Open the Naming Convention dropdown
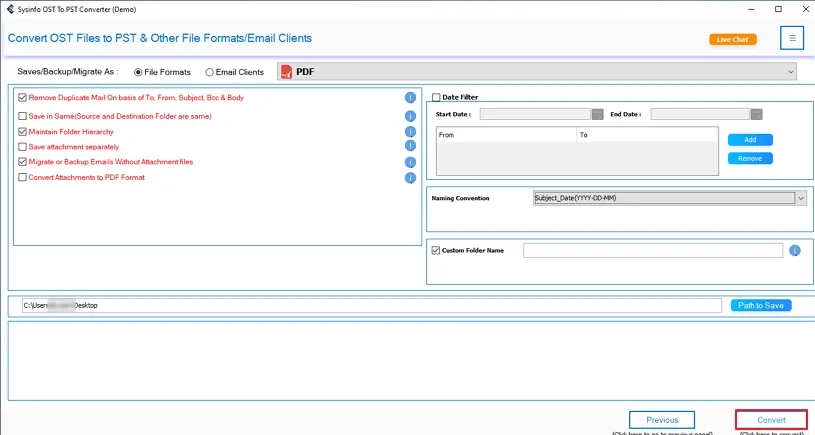This screenshot has height=435, width=815. pyautogui.click(x=801, y=198)
